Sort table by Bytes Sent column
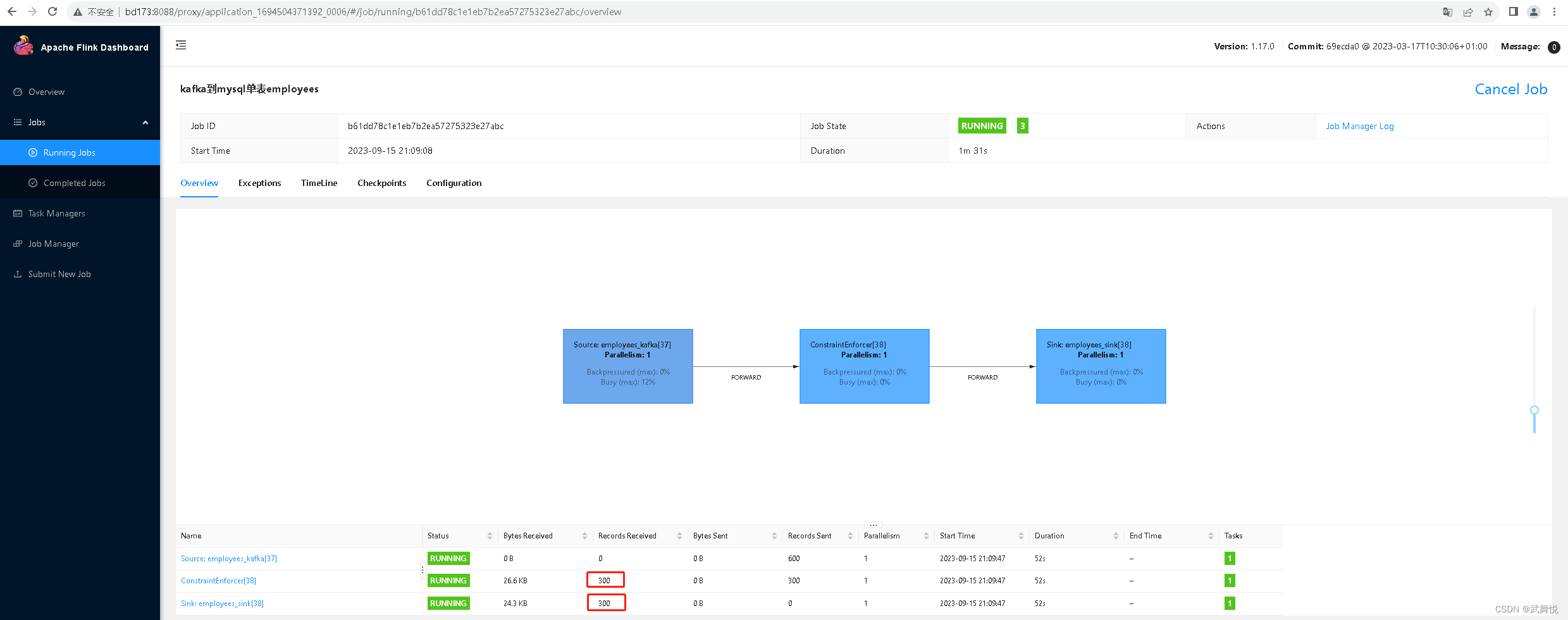 coord(774,536)
